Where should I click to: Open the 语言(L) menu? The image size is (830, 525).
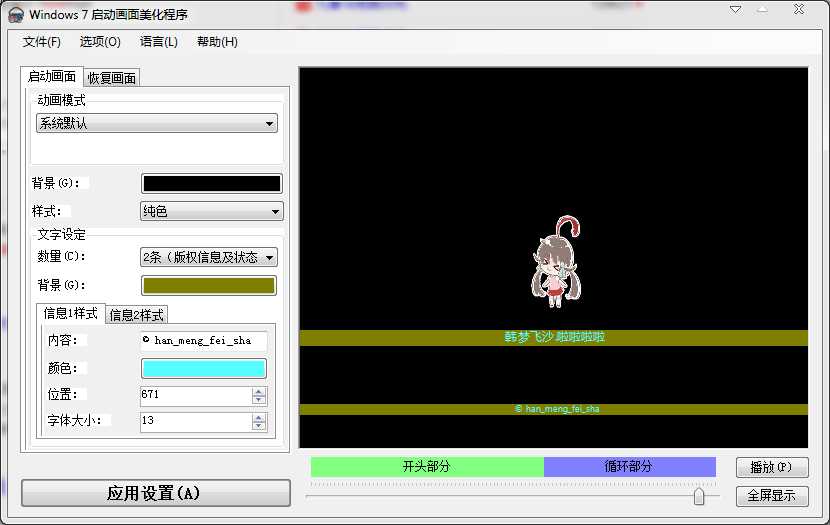(x=158, y=42)
